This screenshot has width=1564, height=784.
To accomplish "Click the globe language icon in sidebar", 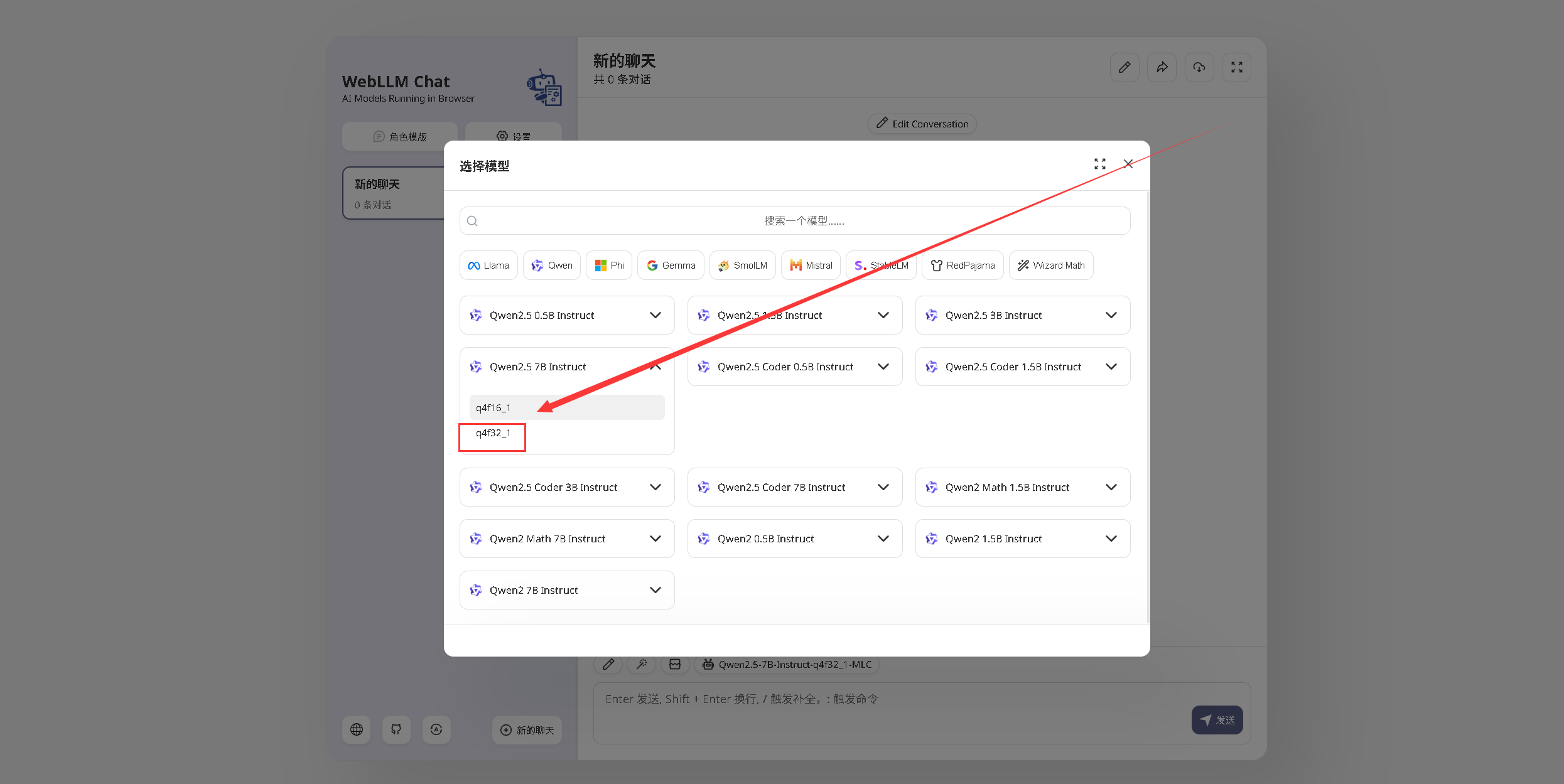I will click(x=357, y=729).
